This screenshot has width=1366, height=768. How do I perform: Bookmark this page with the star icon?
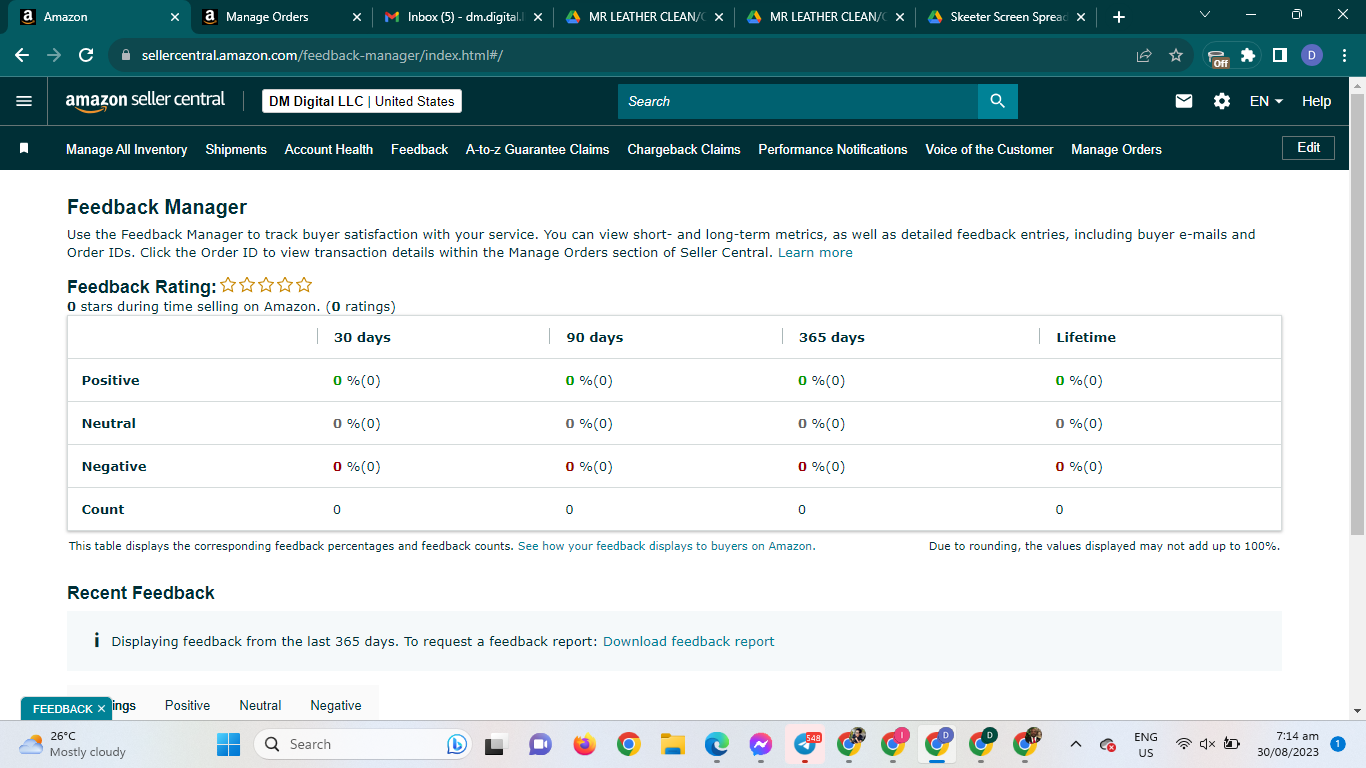[1176, 55]
